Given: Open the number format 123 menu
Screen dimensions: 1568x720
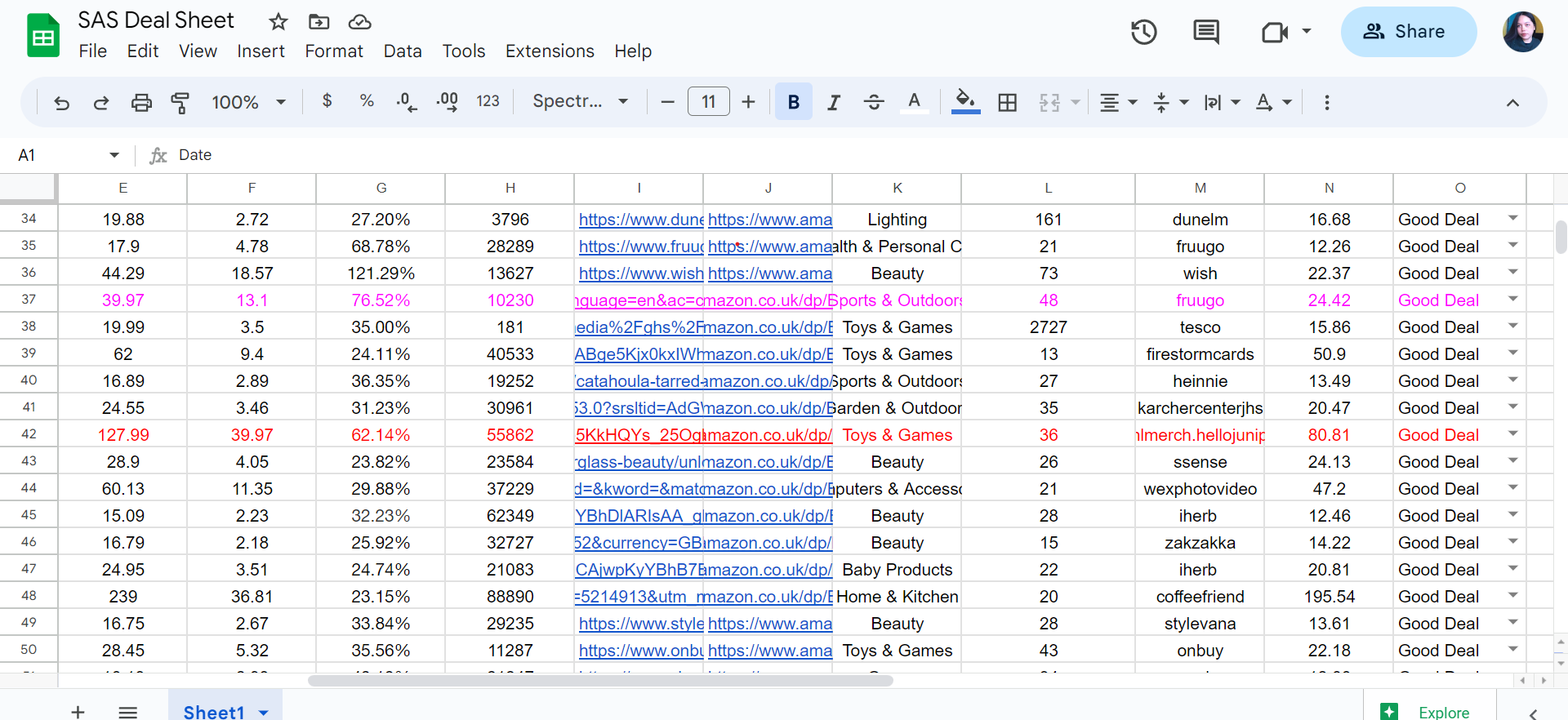Looking at the screenshot, I should [488, 101].
